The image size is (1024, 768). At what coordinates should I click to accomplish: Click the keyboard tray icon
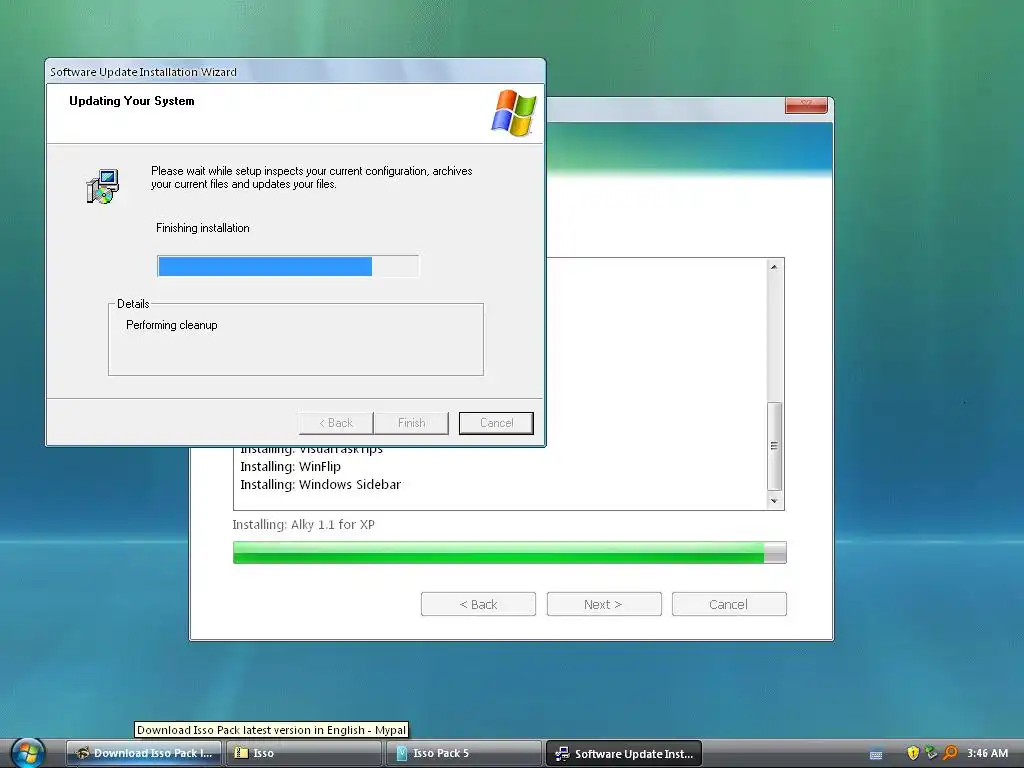[x=876, y=755]
